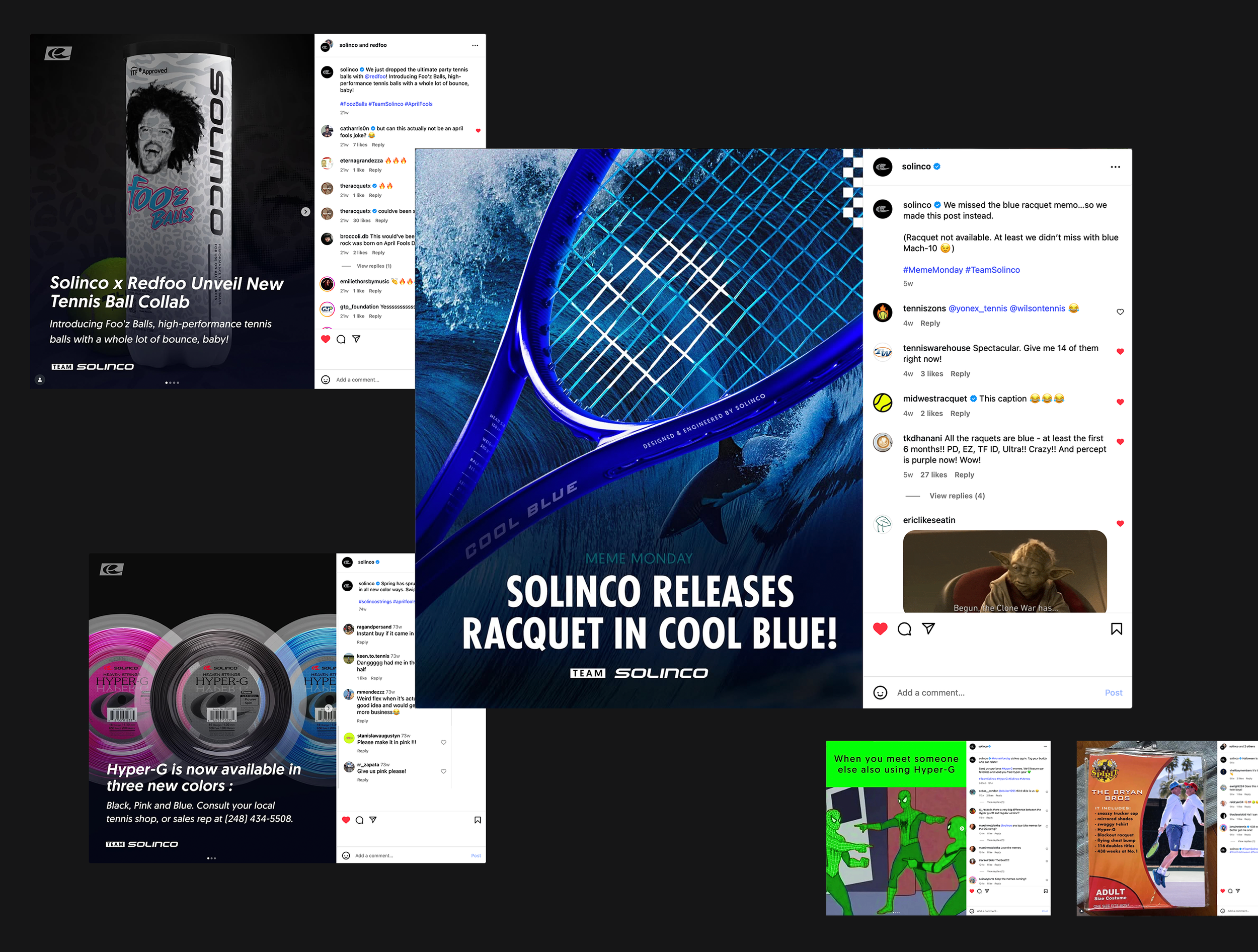Bookmark the blue racquet post
The image size is (1258, 952).
(x=1117, y=628)
